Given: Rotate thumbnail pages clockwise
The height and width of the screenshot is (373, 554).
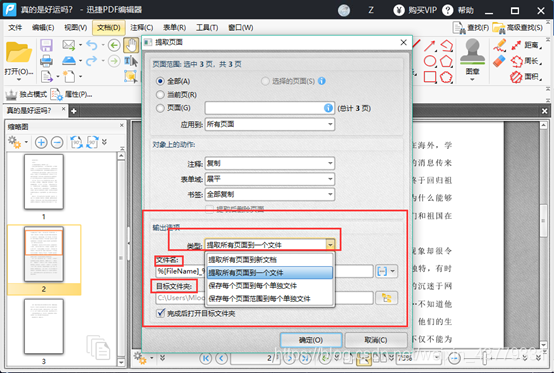Looking at the screenshot, I should click(x=92, y=142).
